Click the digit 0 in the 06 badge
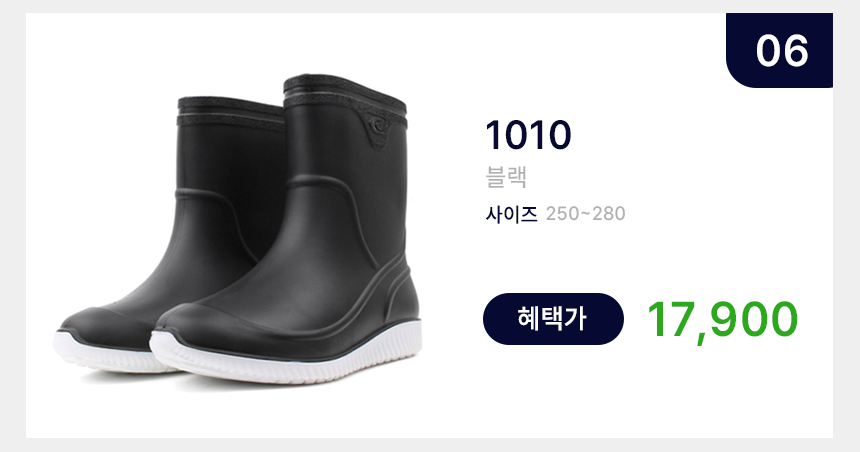The width and height of the screenshot is (860, 452). pos(768,50)
